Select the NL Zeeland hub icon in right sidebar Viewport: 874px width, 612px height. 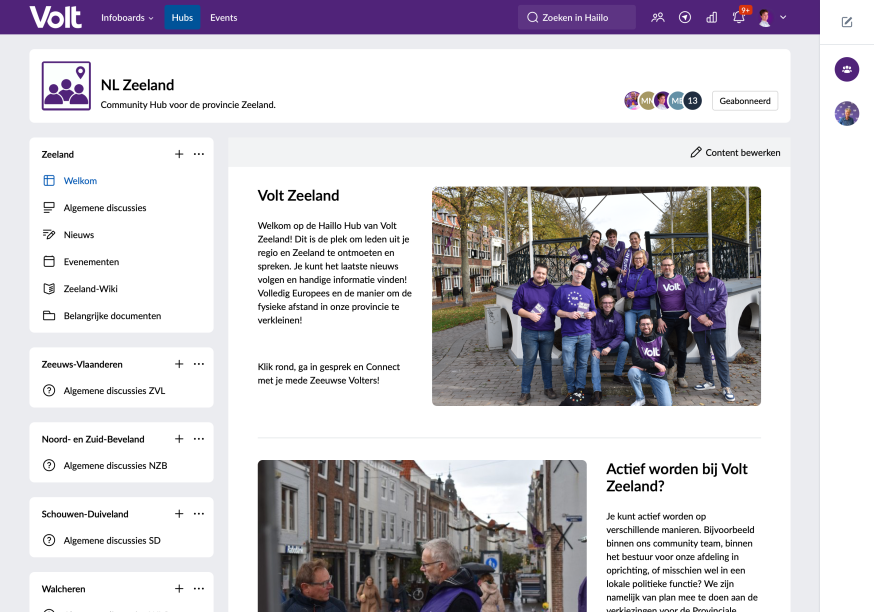(847, 69)
